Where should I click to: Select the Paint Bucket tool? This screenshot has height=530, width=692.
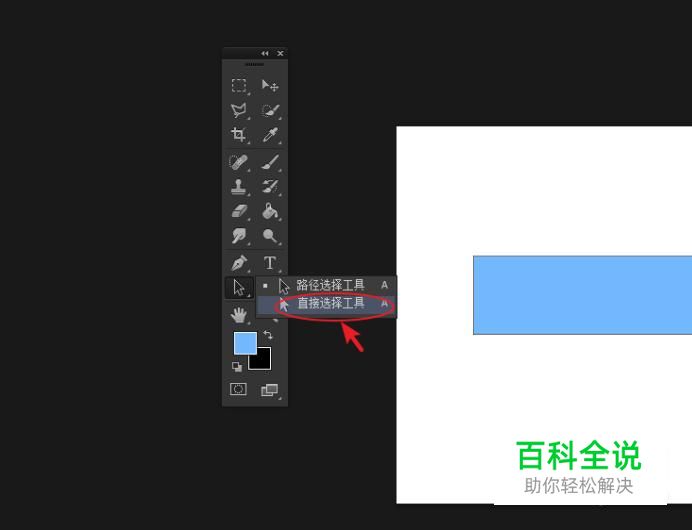pos(270,211)
